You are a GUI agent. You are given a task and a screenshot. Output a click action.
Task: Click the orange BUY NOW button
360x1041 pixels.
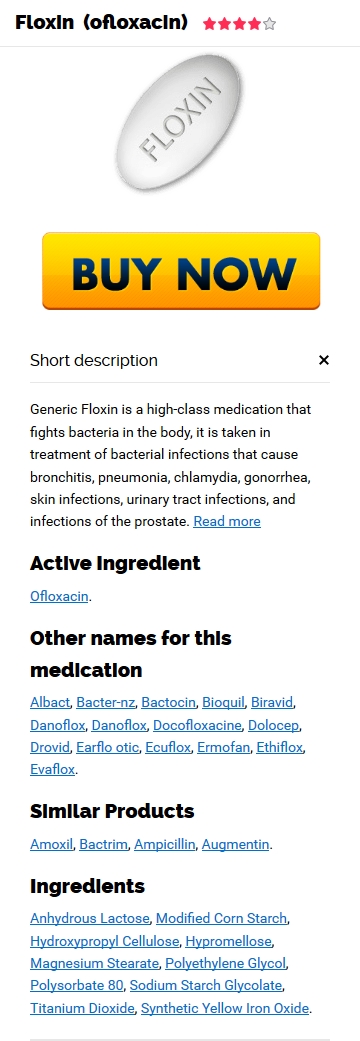coord(181,271)
